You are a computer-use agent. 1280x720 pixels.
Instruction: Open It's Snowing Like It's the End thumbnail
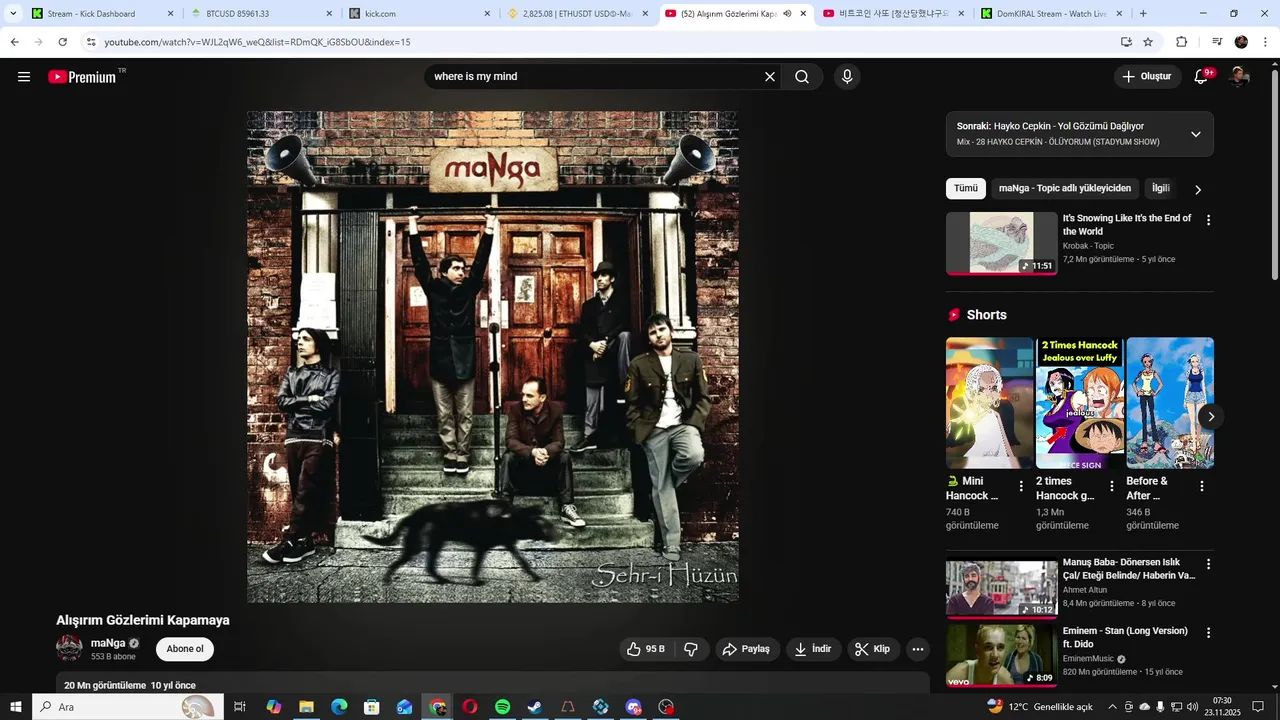tap(1002, 243)
